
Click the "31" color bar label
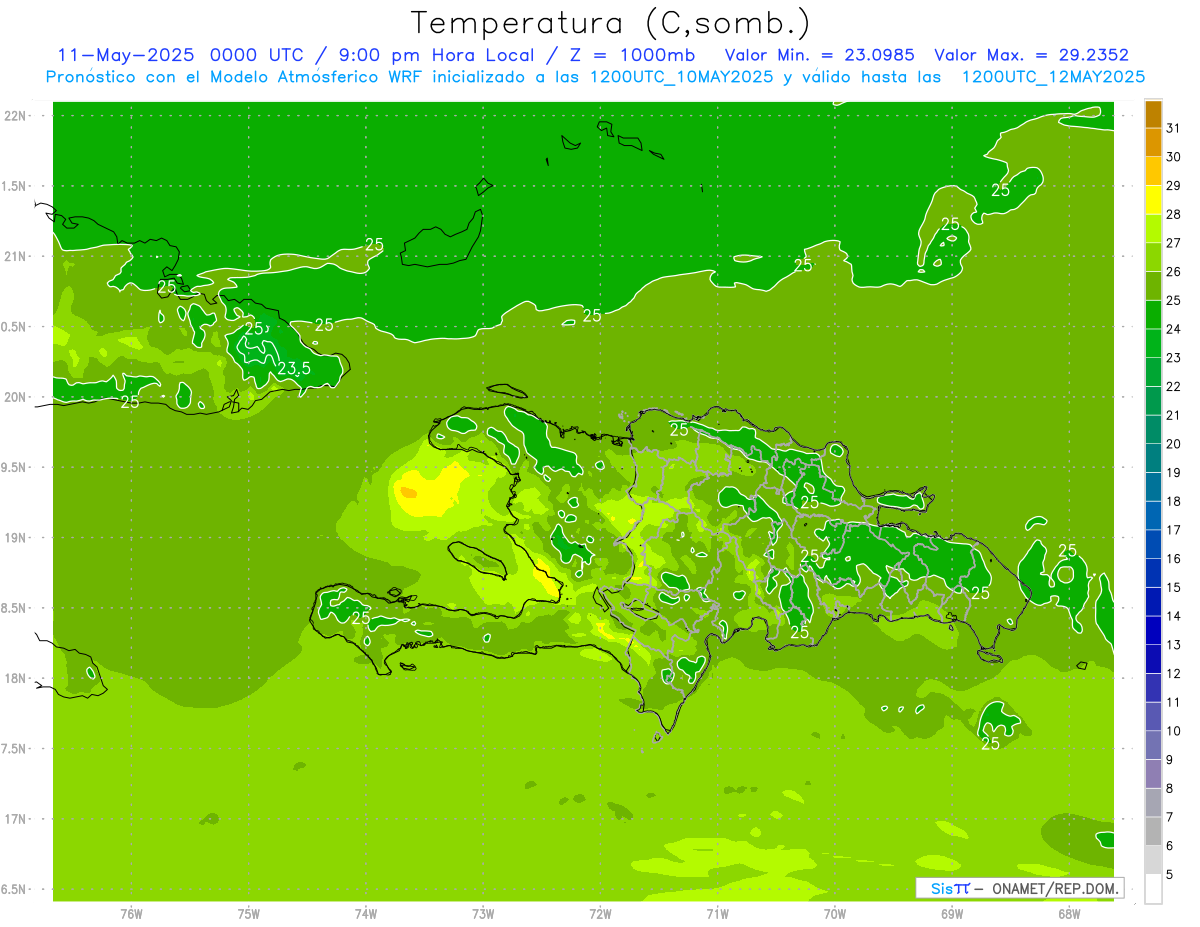pyautogui.click(x=1173, y=128)
